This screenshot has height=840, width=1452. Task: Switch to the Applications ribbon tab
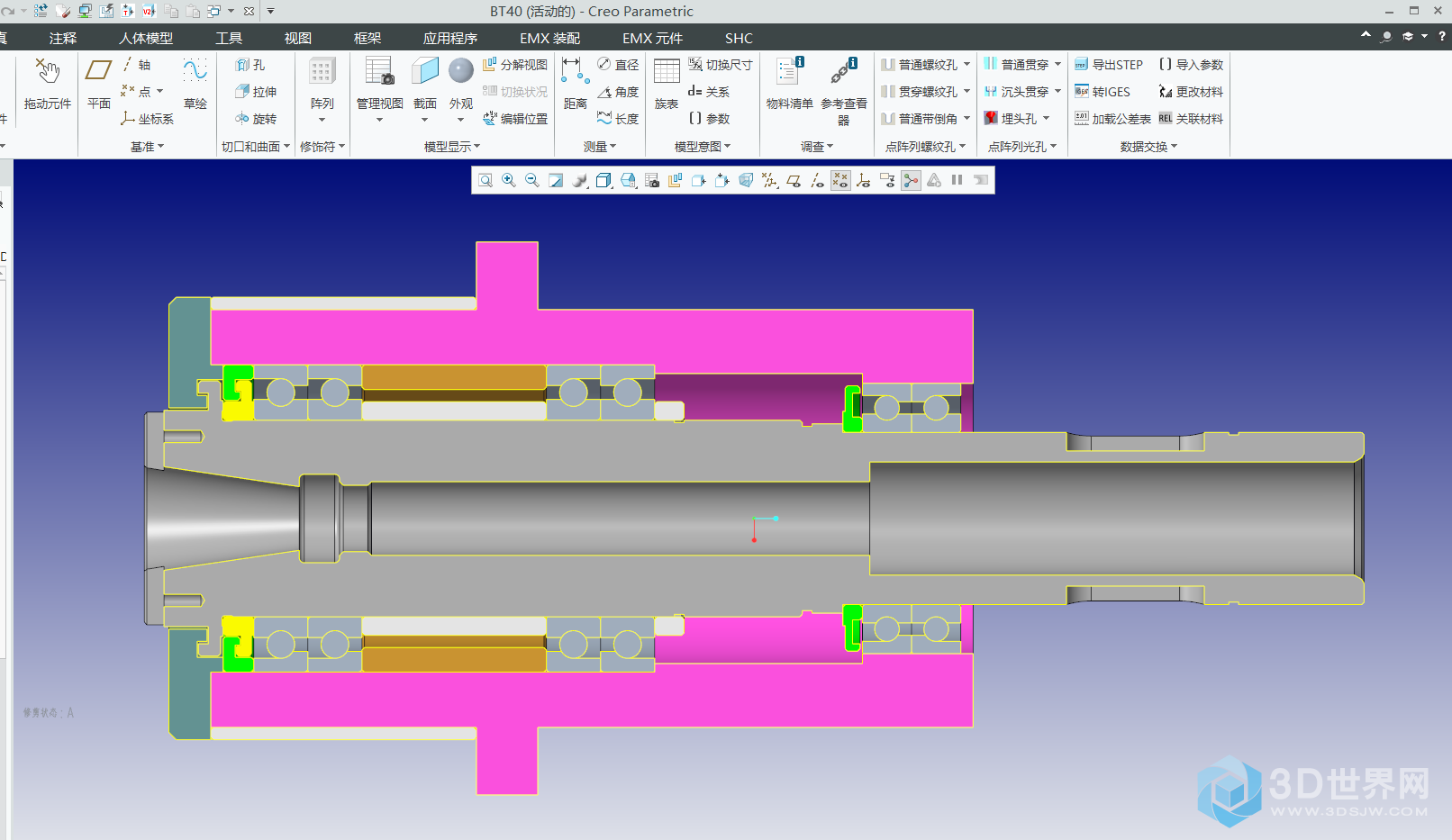coord(450,38)
